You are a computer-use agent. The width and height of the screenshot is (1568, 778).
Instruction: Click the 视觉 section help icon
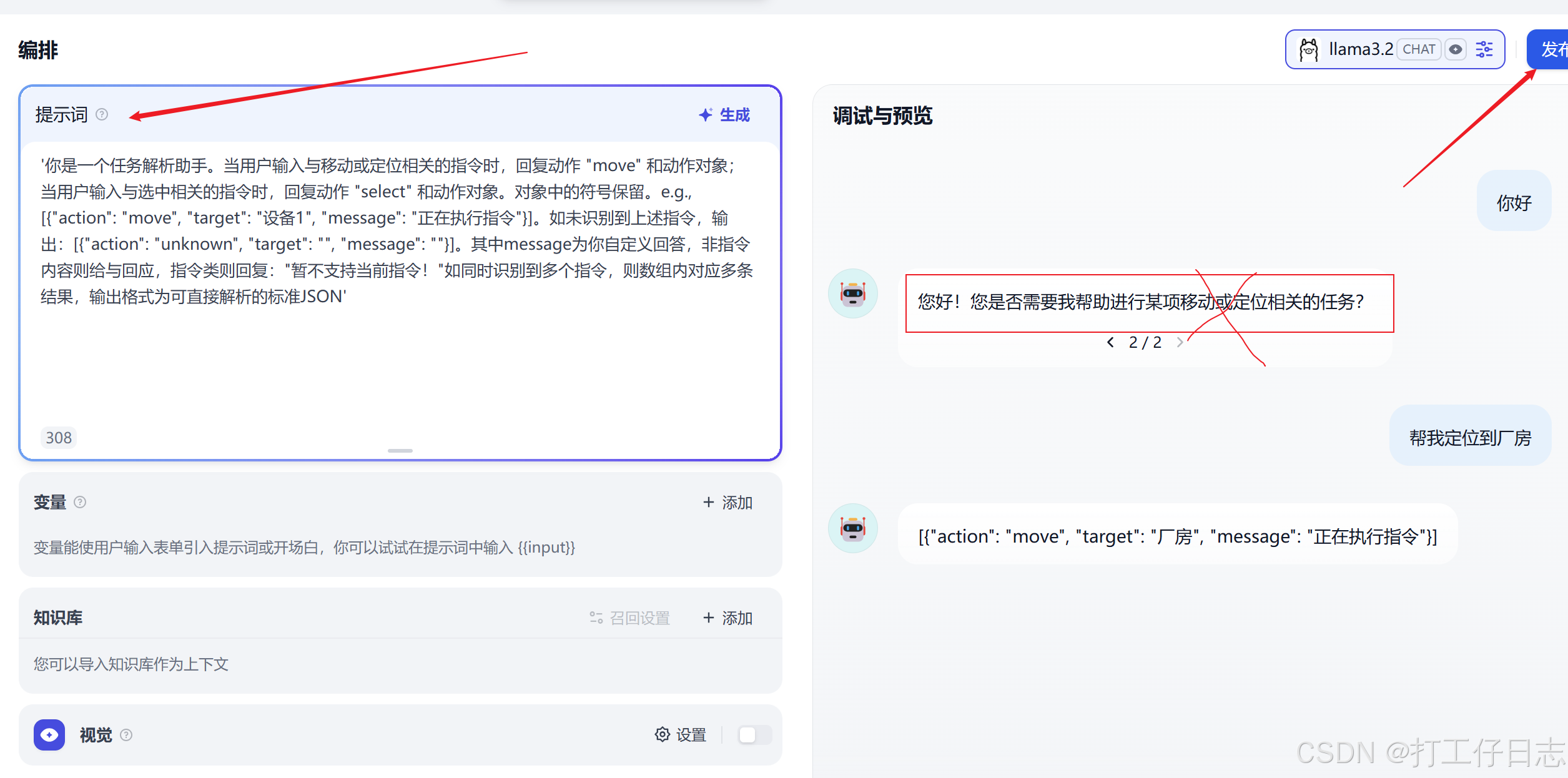(127, 735)
